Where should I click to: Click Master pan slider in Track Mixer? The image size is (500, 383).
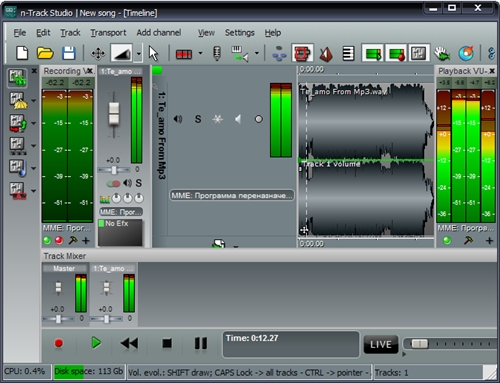58,319
